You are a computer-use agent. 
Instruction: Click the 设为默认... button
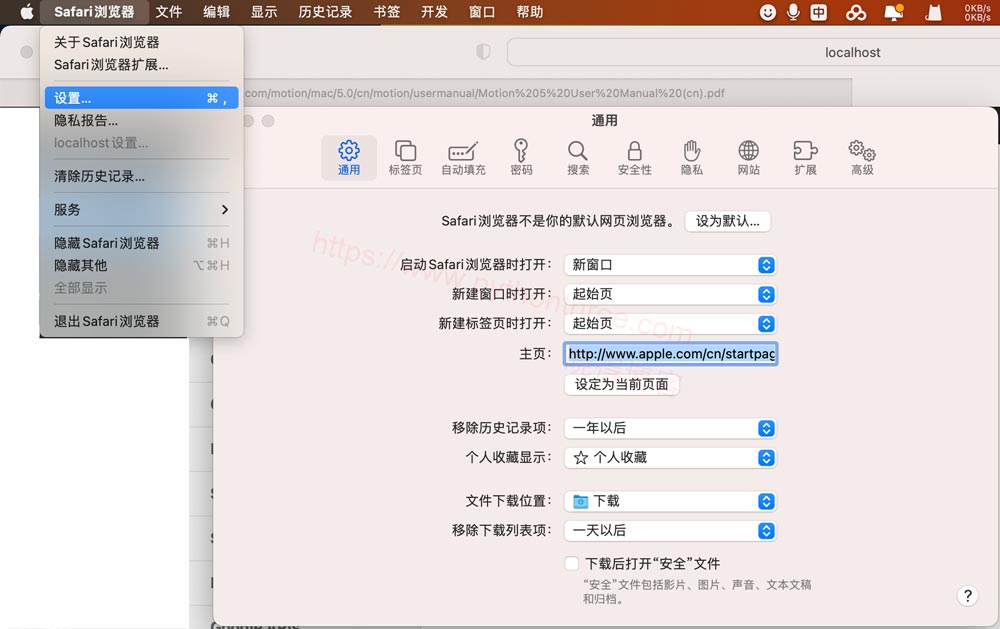click(x=727, y=221)
